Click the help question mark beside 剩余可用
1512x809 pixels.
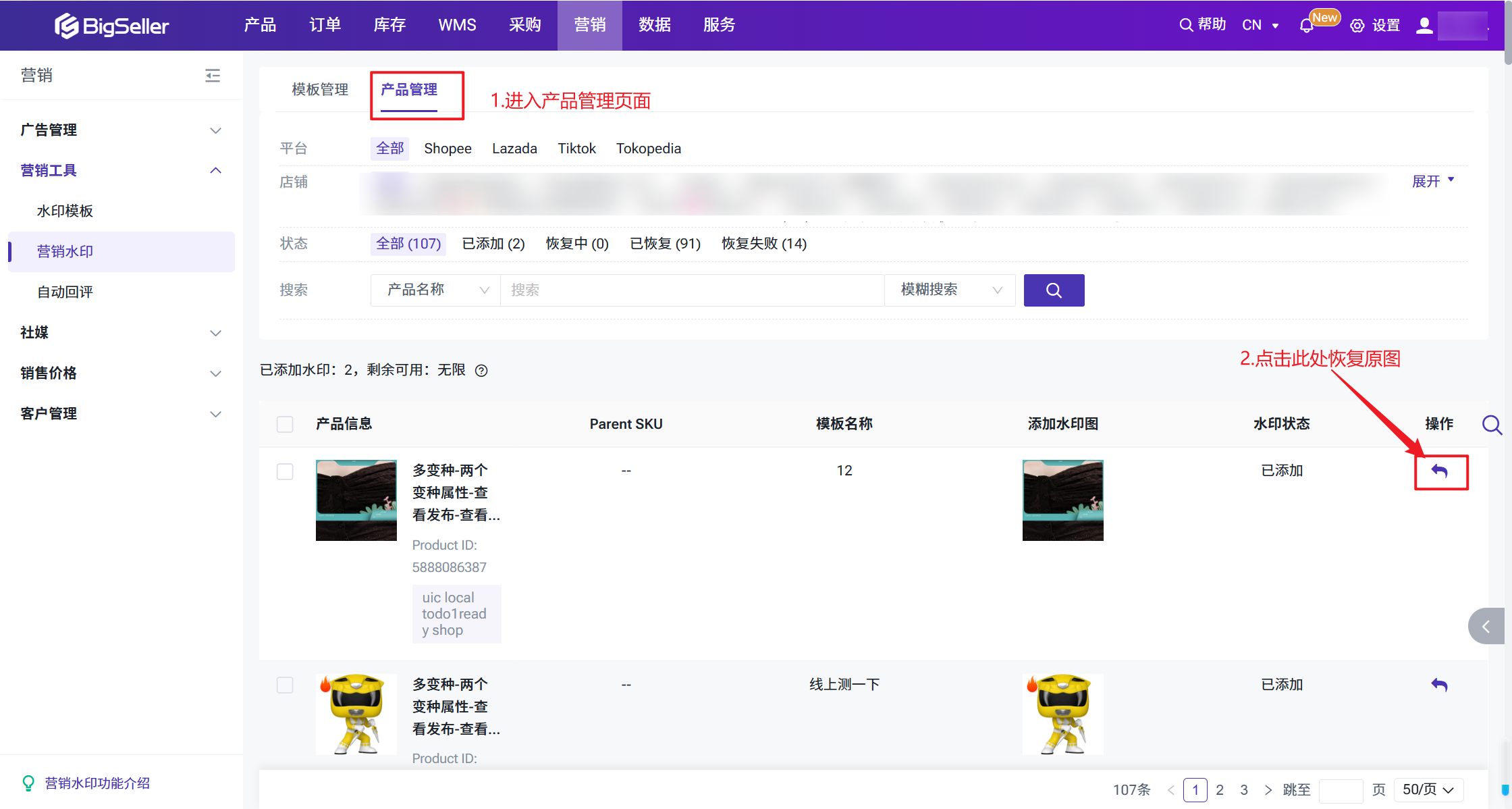[481, 370]
